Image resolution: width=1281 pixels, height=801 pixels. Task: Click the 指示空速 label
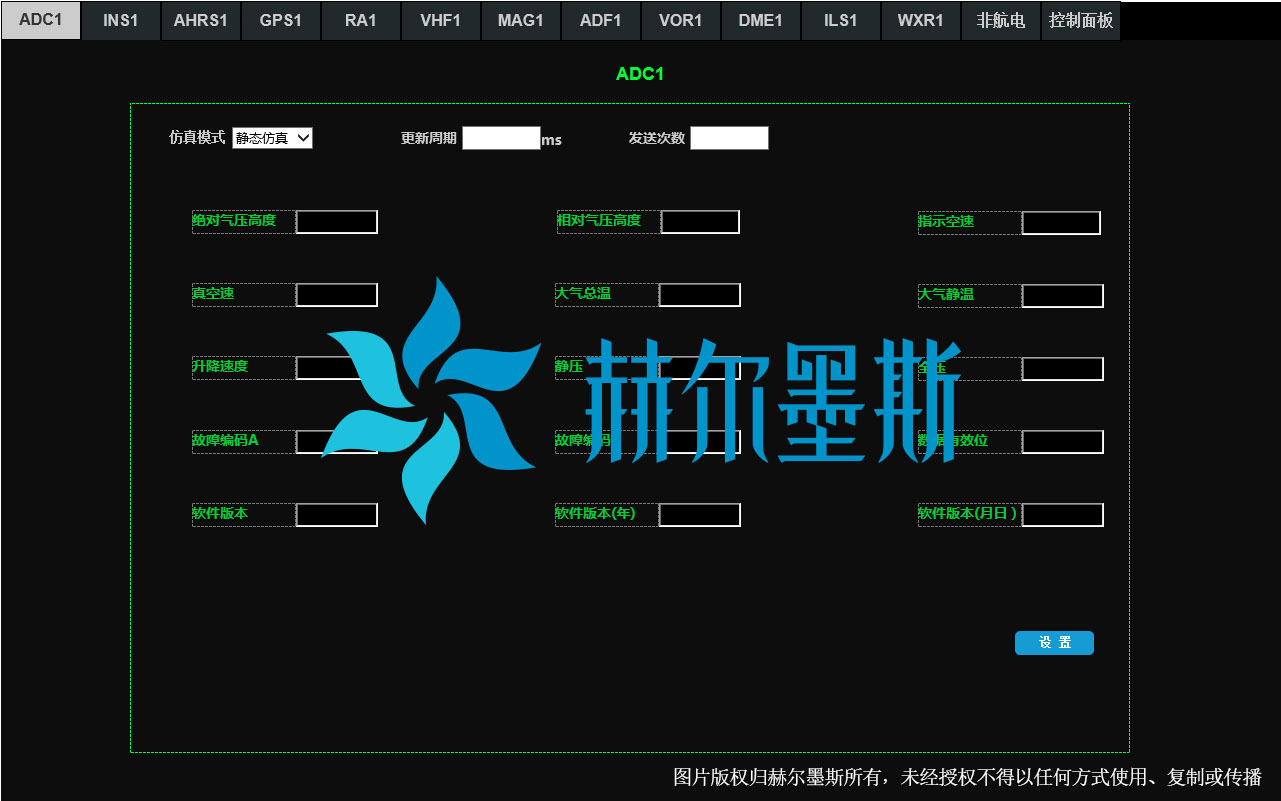tap(946, 221)
